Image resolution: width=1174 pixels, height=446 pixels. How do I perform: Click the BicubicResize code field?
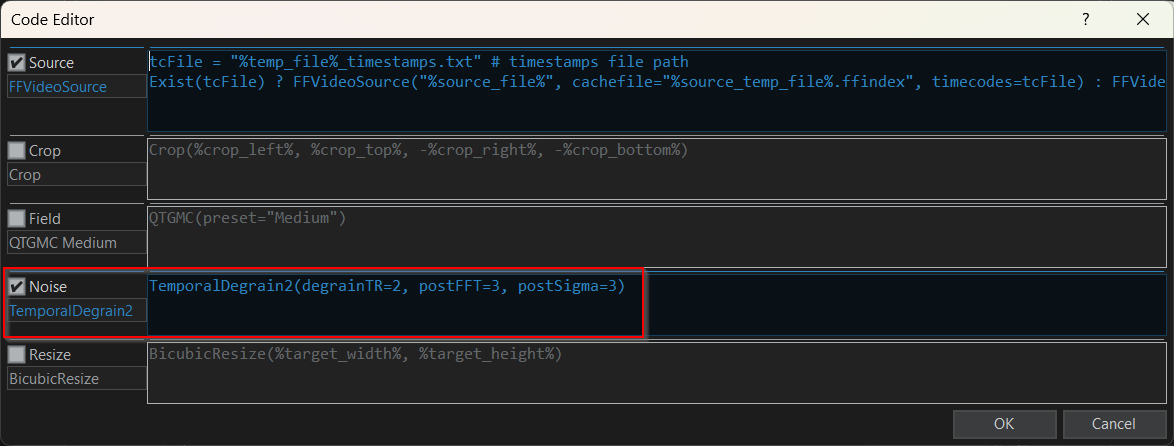tap(657, 373)
